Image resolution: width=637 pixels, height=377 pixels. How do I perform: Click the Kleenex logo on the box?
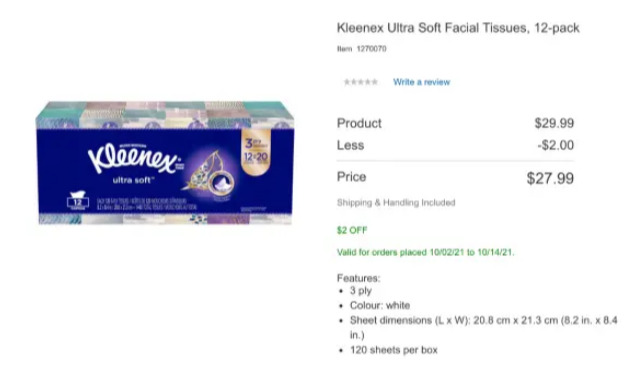click(135, 158)
